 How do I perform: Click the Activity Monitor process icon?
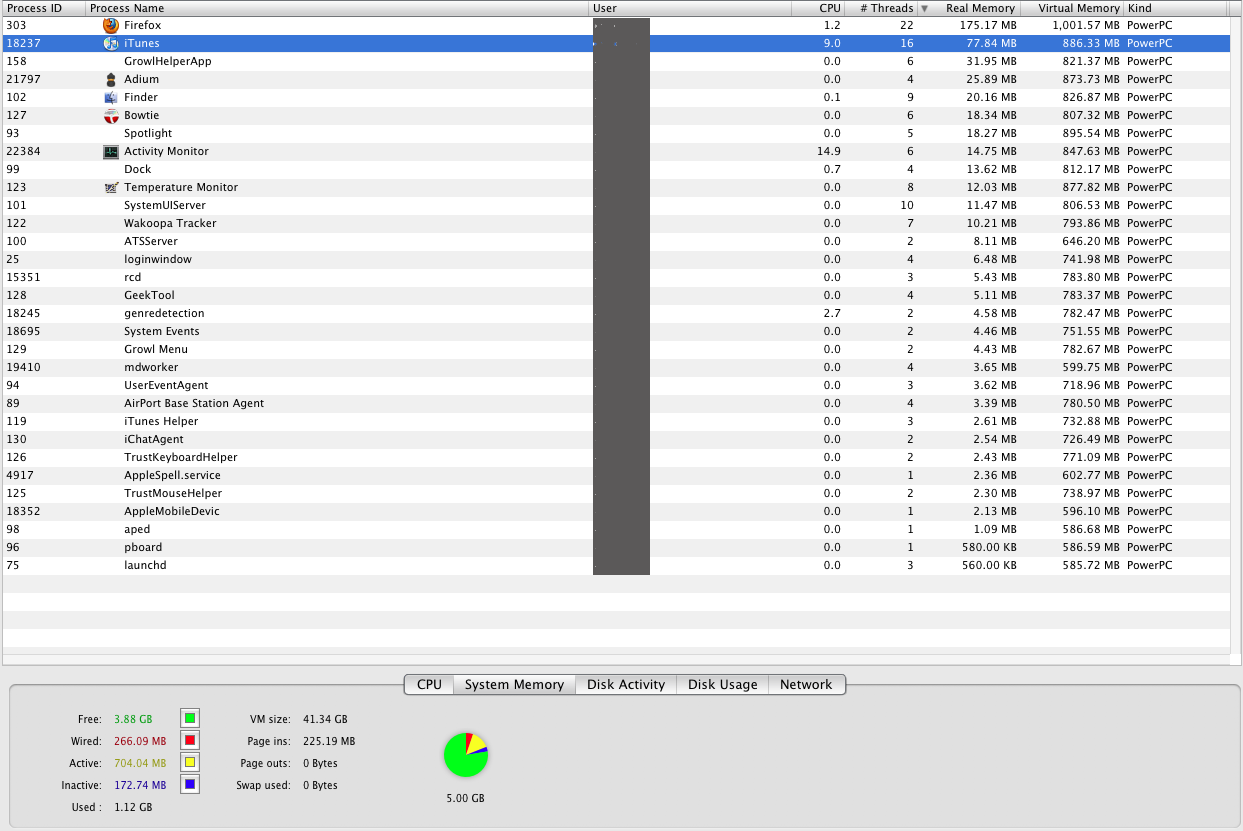tap(111, 151)
